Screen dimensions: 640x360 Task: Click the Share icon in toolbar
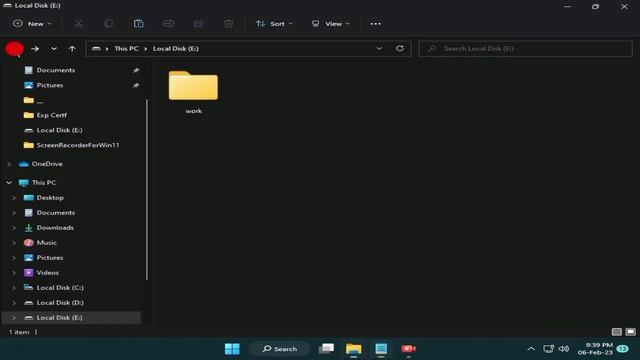[198, 24]
